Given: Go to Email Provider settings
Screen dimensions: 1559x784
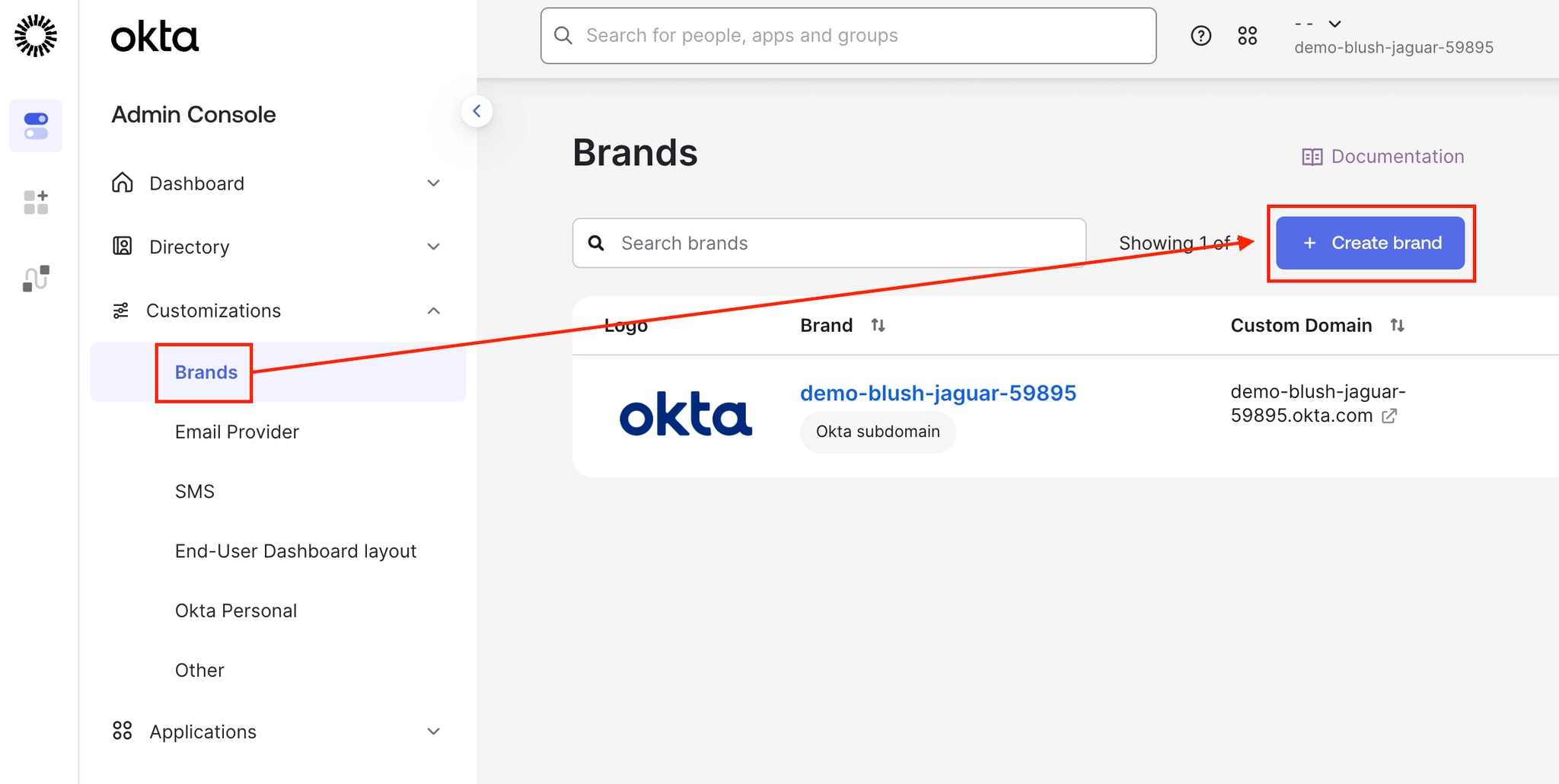Looking at the screenshot, I should tap(237, 432).
